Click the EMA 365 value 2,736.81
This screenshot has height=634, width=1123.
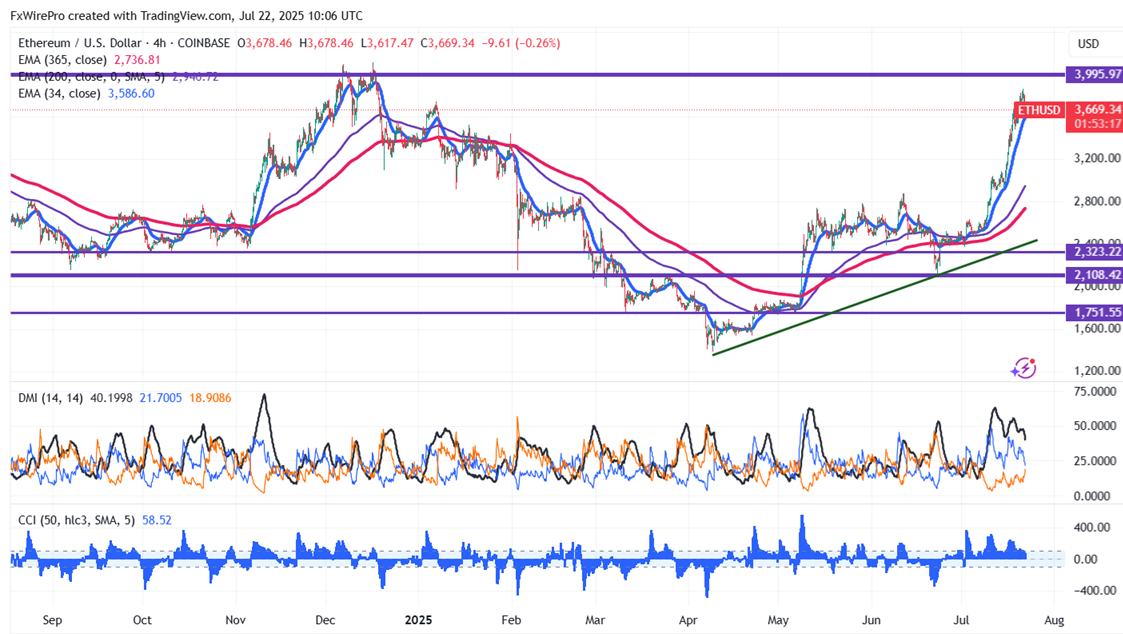[138, 60]
